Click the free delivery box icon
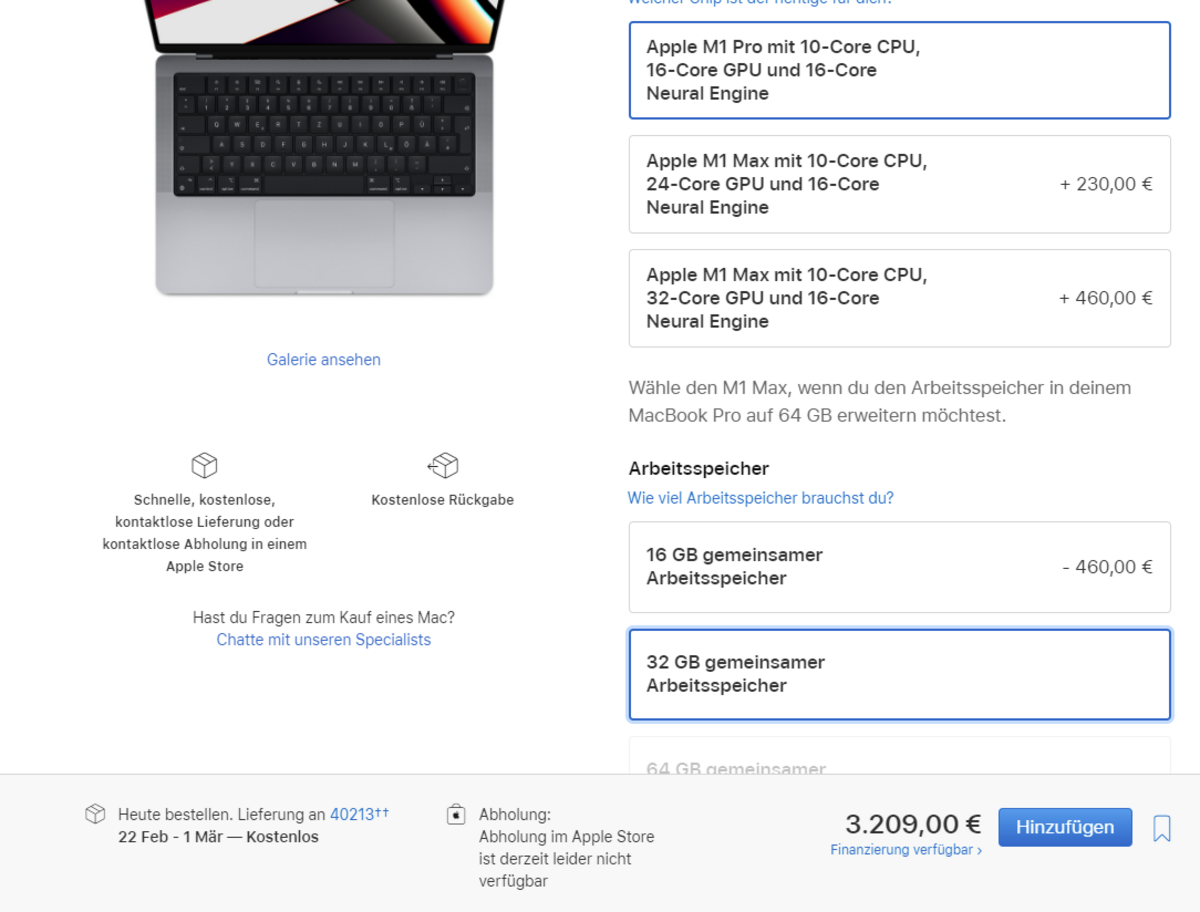Image resolution: width=1200 pixels, height=912 pixels. pos(204,465)
